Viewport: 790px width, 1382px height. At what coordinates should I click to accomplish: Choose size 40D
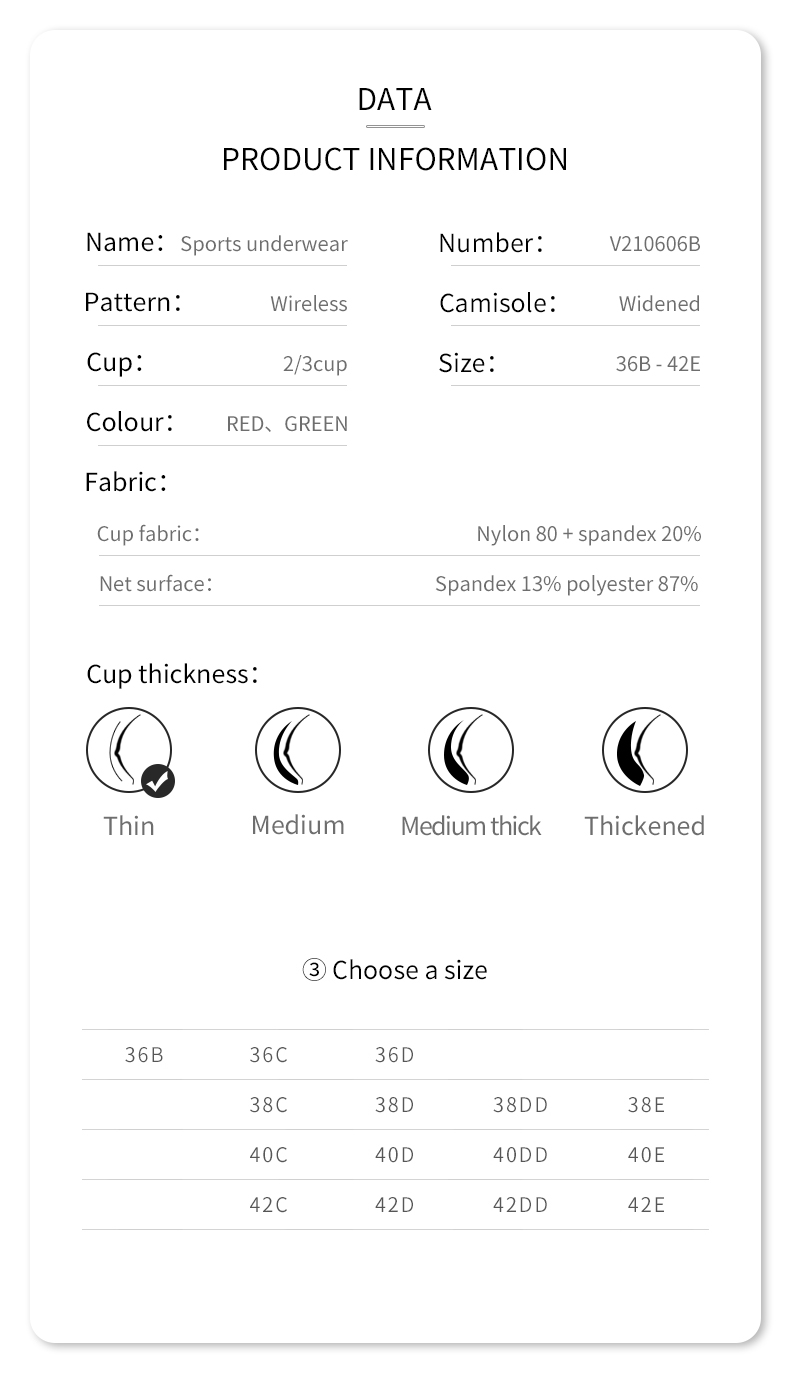click(x=394, y=1155)
